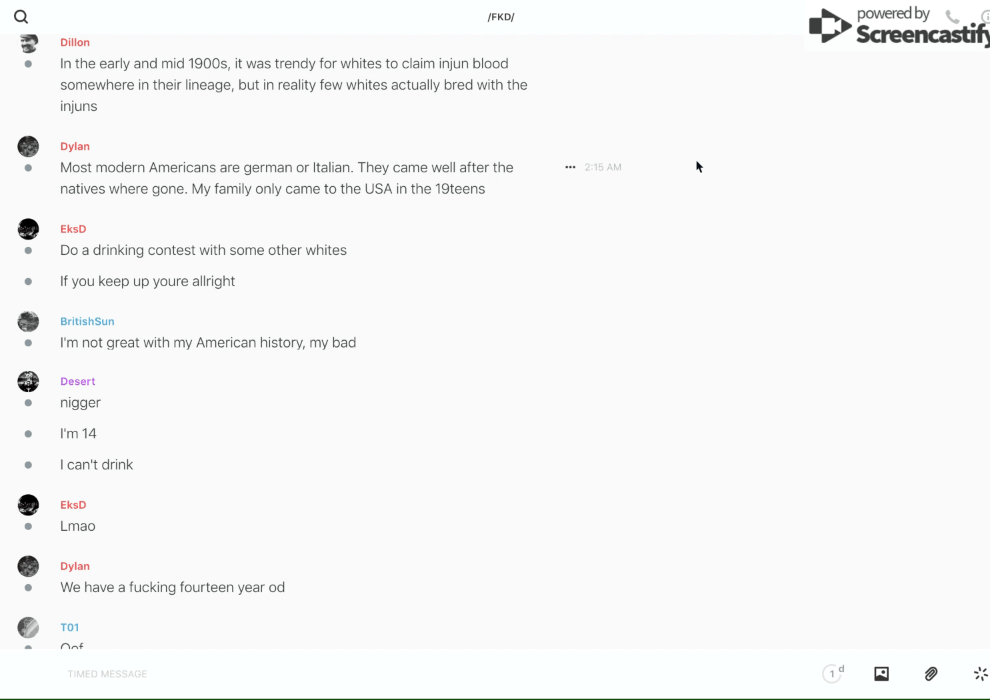Click Desert's avatar image
This screenshot has height=700, width=990.
(x=28, y=381)
